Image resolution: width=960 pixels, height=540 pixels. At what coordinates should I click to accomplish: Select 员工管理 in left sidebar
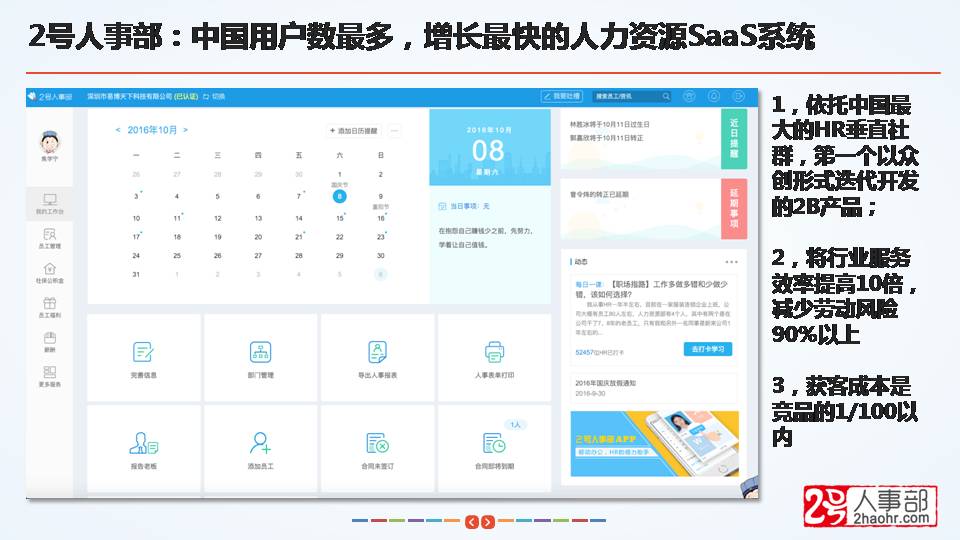[x=50, y=238]
